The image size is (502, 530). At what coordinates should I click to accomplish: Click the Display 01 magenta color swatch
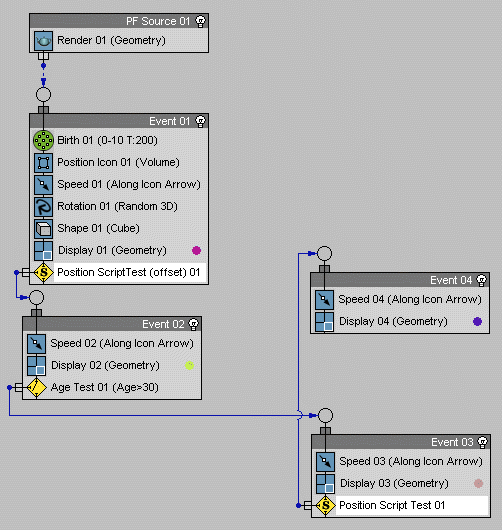point(196,250)
